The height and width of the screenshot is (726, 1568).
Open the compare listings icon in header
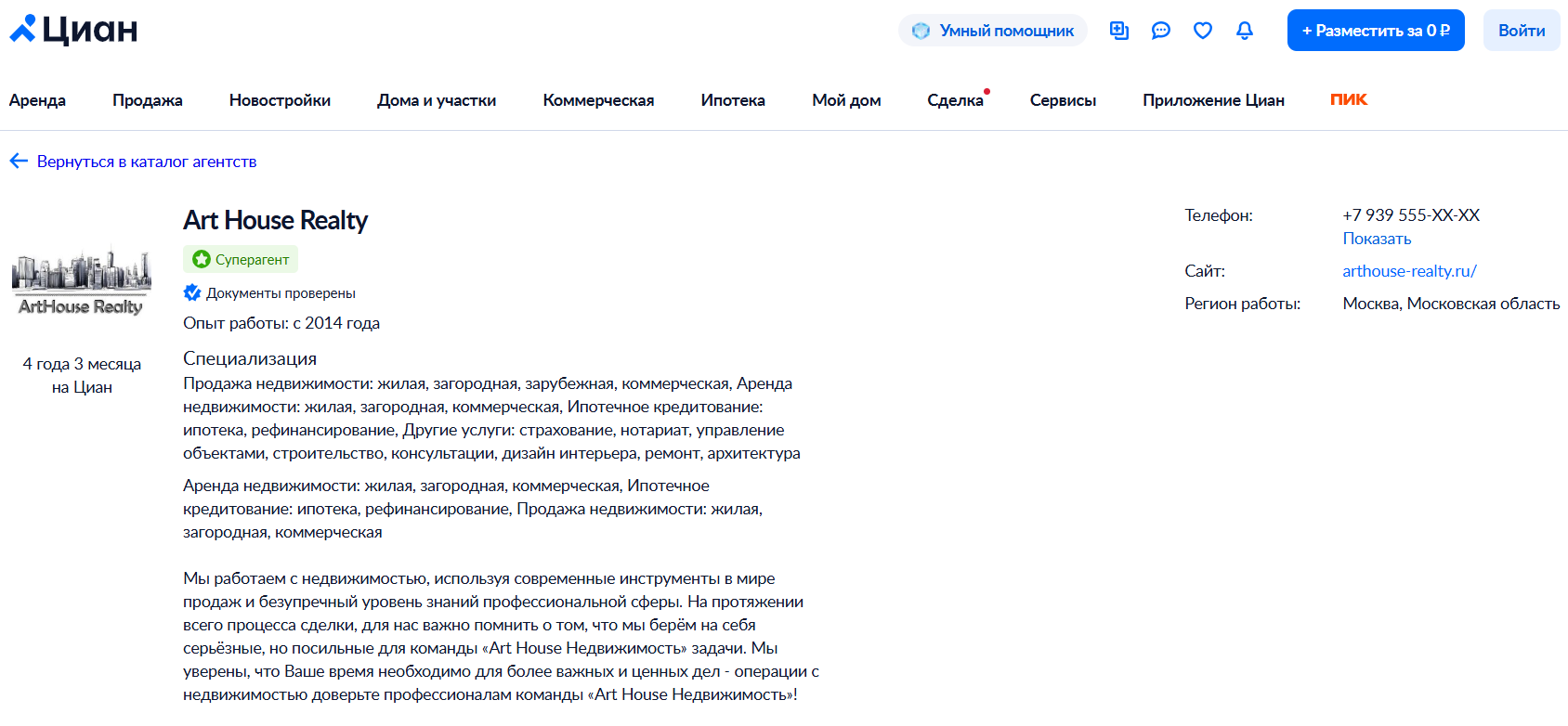[1119, 31]
